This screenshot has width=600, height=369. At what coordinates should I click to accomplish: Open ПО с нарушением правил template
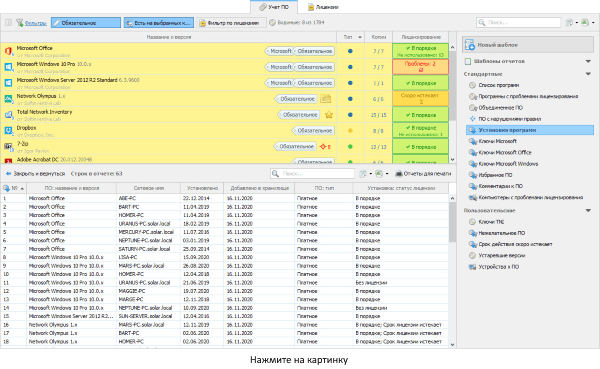(509, 119)
